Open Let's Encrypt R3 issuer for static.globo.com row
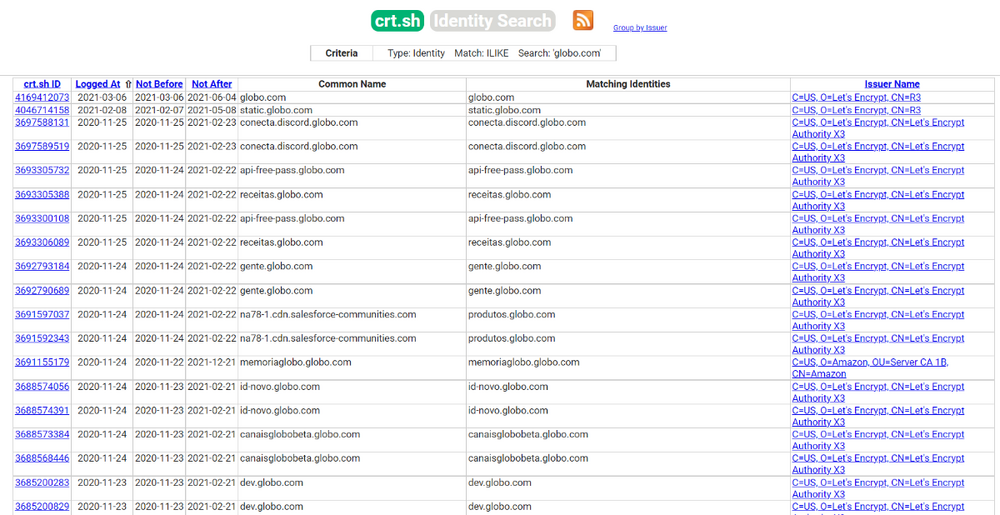This screenshot has height=515, width=1000. click(856, 110)
